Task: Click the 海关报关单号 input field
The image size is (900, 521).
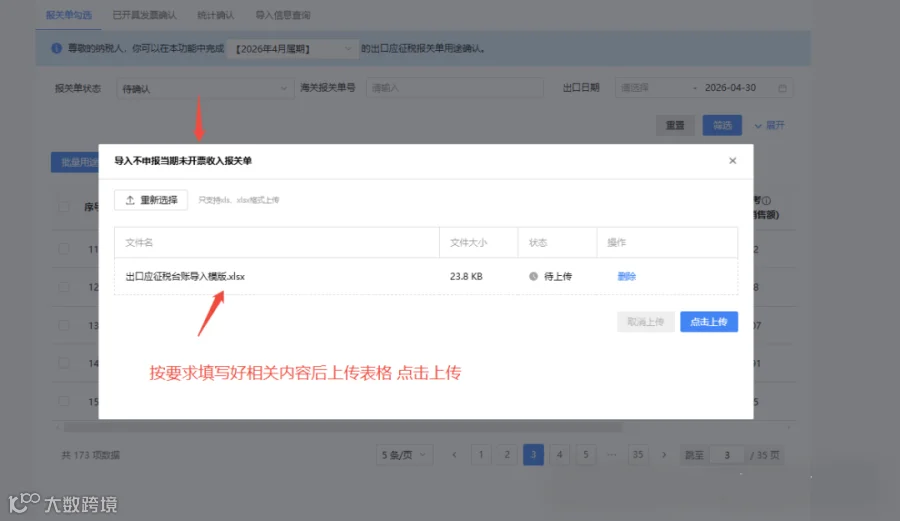Action: coord(455,88)
